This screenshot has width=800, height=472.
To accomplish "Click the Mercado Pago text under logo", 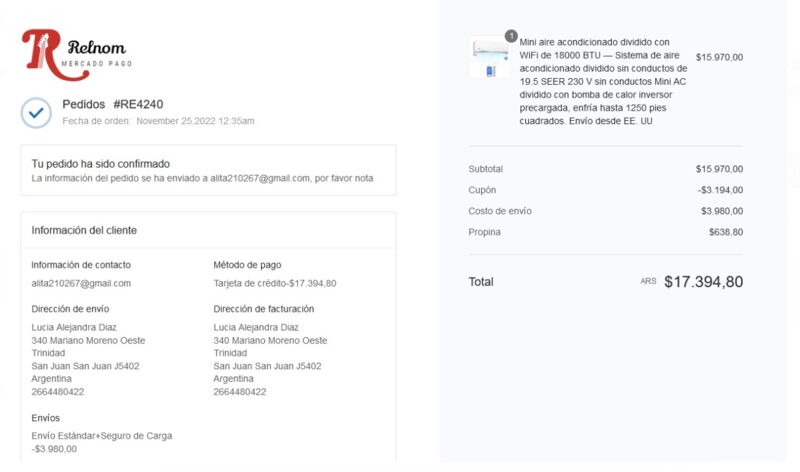I will [96, 64].
